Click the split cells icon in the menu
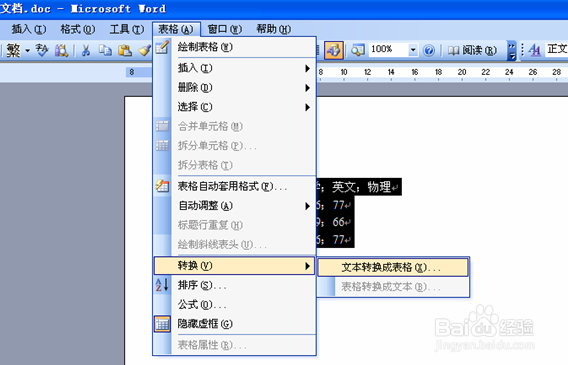 point(162,146)
